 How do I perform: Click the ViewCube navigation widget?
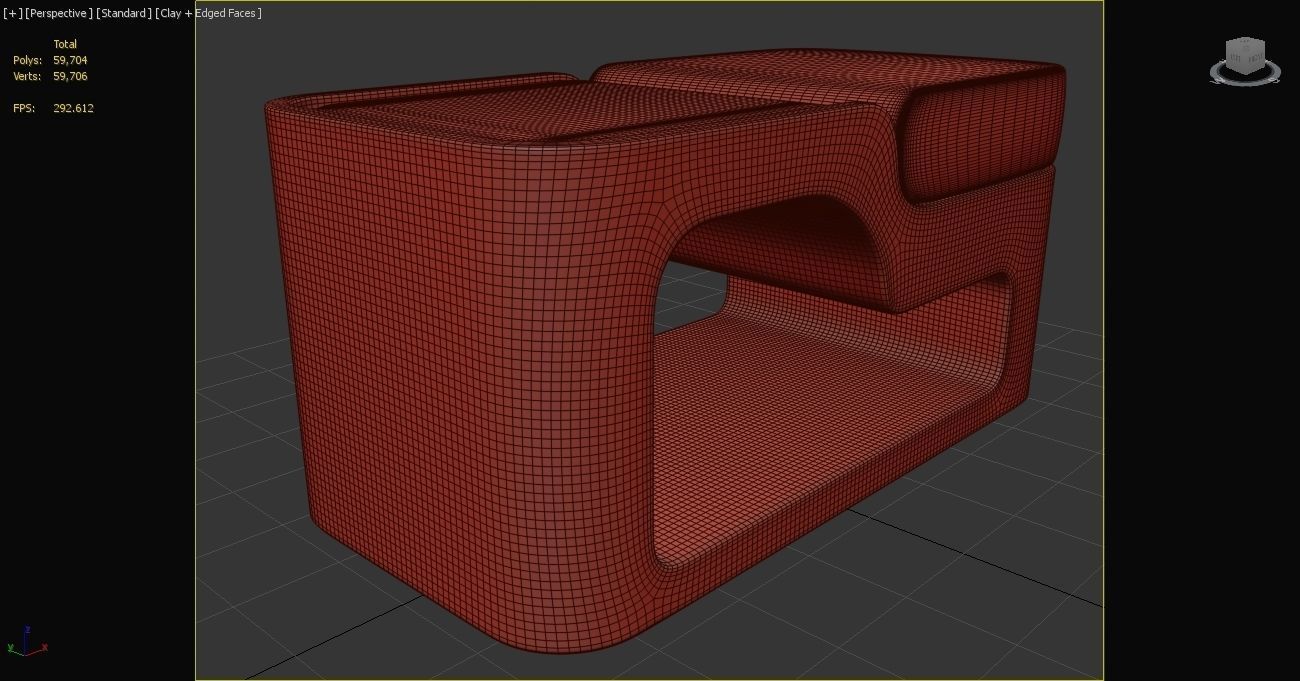tap(1244, 61)
